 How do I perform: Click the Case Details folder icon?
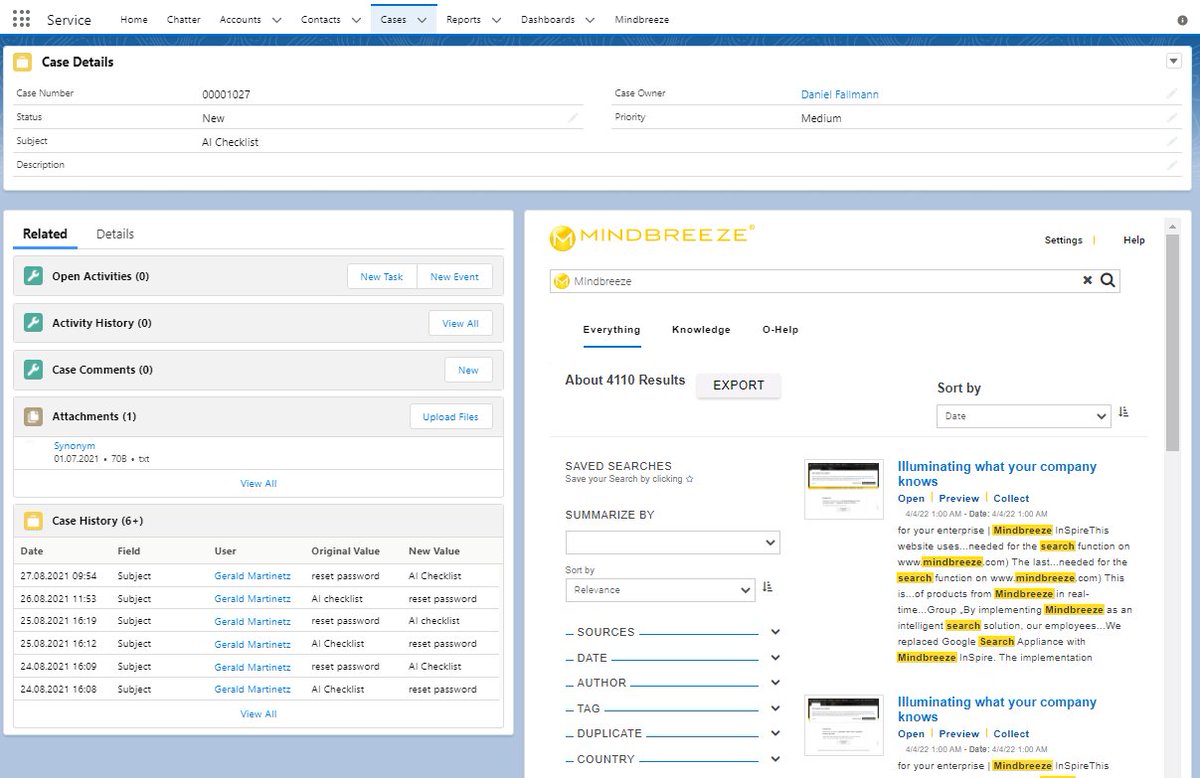point(23,62)
